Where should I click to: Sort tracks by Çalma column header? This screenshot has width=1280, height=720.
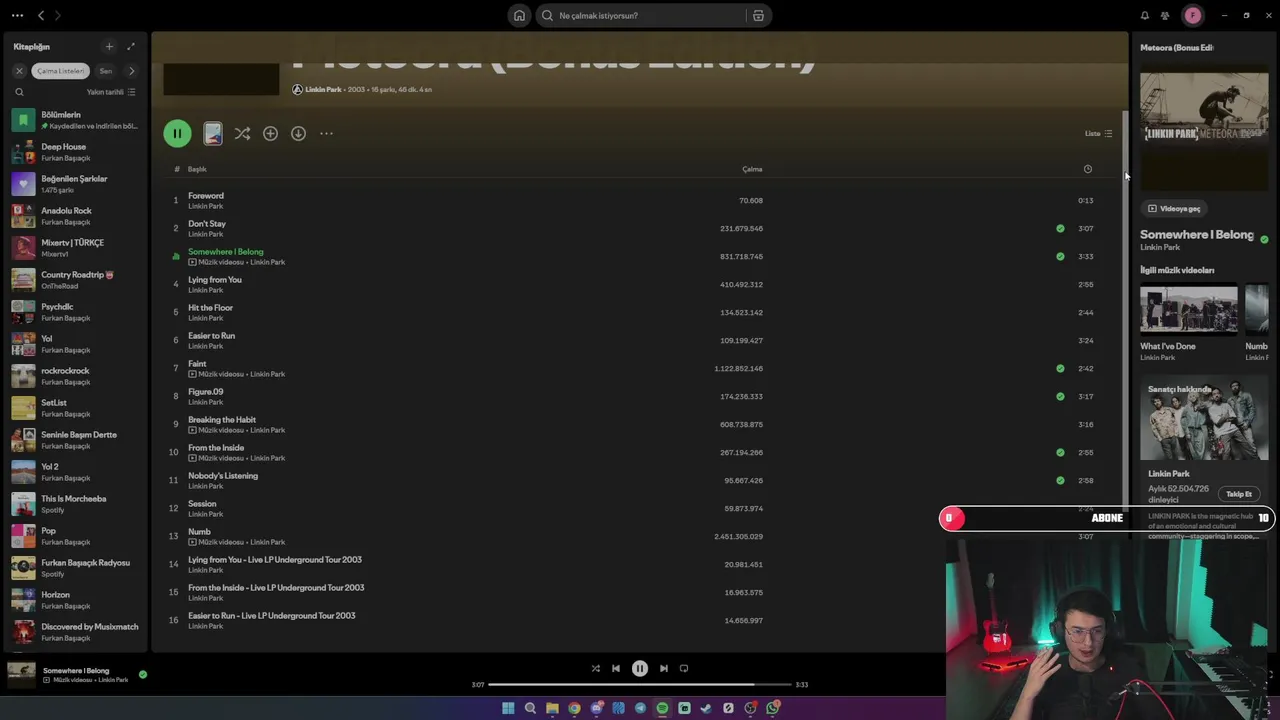[x=752, y=169]
